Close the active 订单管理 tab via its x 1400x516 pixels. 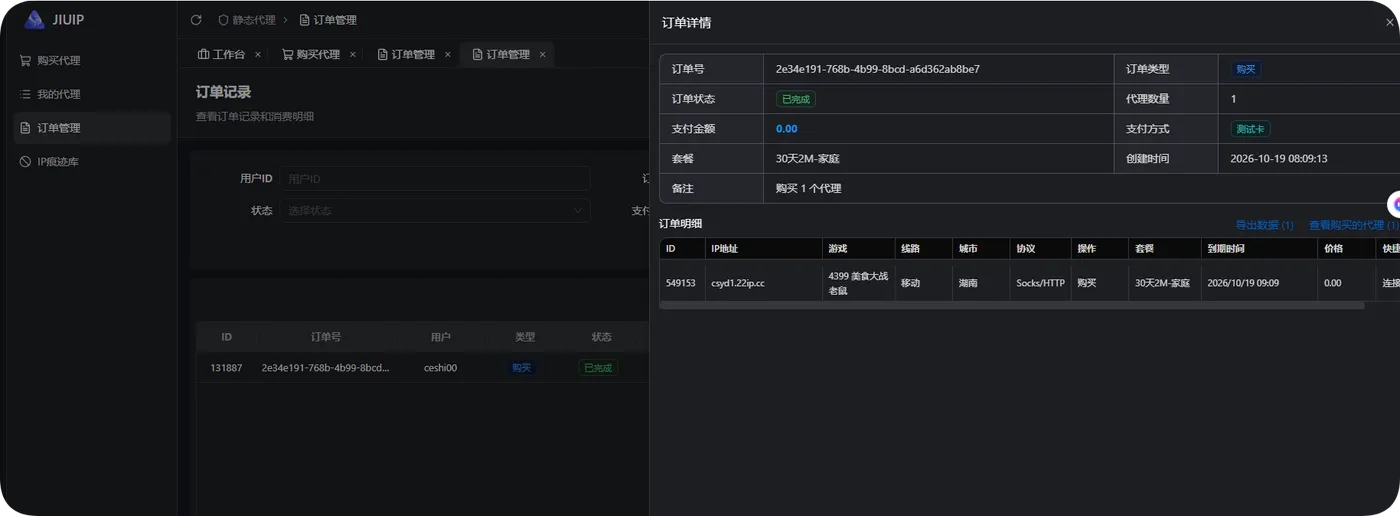pyautogui.click(x=543, y=55)
